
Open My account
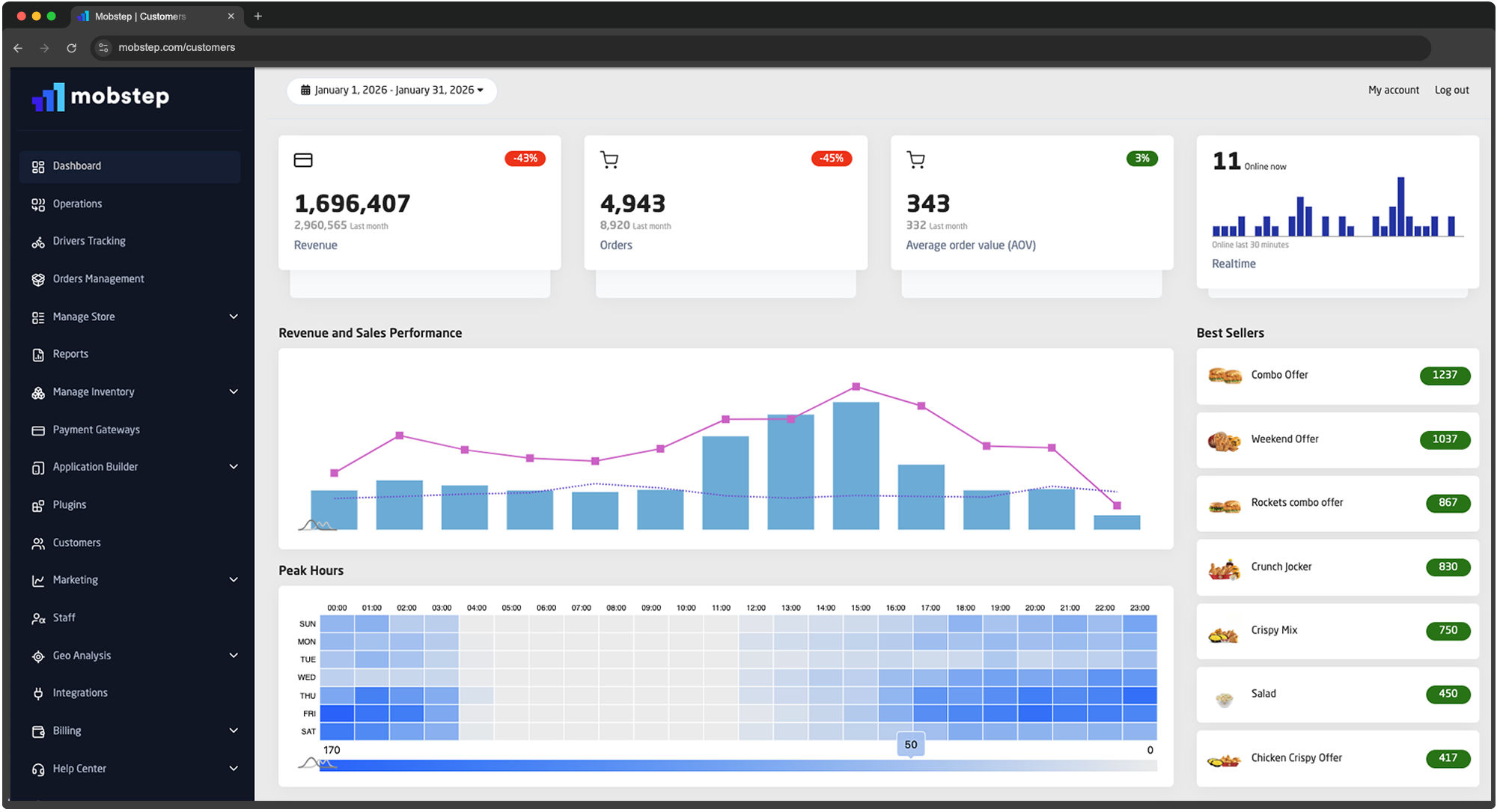click(x=1393, y=90)
